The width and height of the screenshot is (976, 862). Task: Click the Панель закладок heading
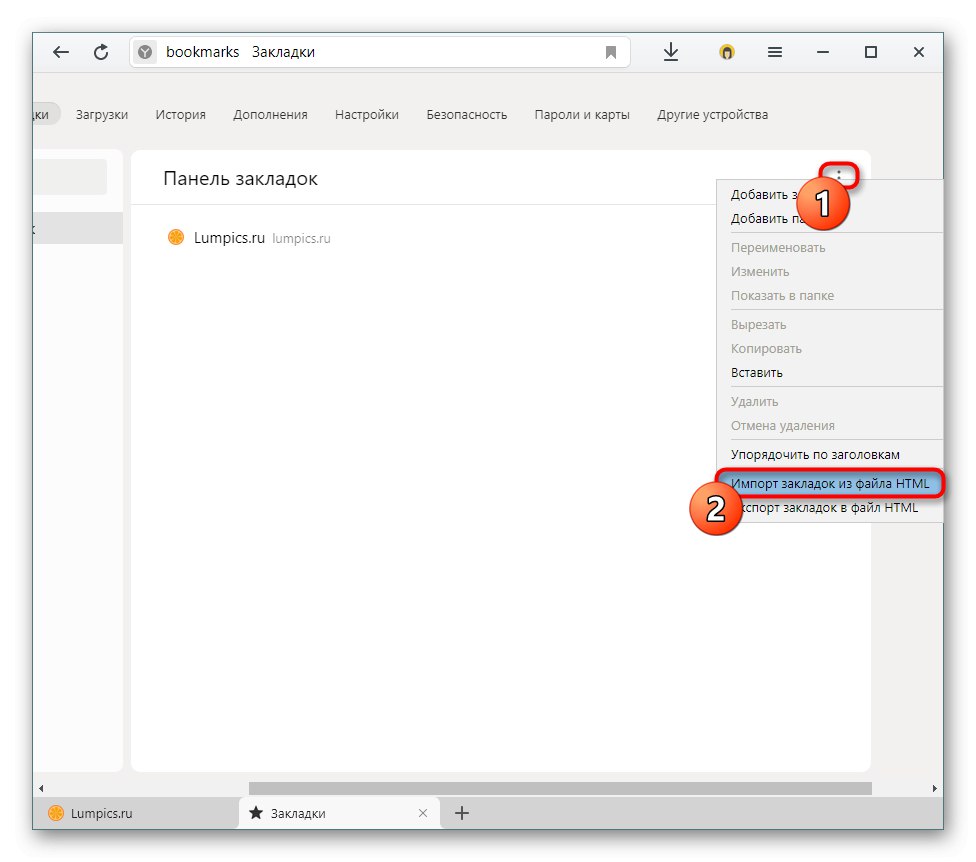coord(240,179)
